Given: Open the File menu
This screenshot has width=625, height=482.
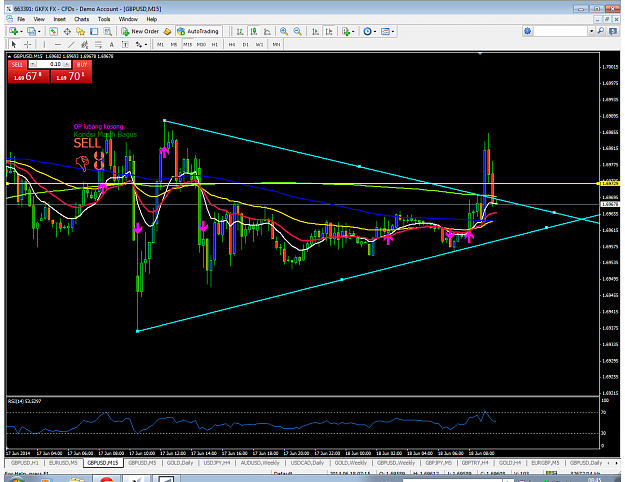Looking at the screenshot, I should (x=21, y=19).
